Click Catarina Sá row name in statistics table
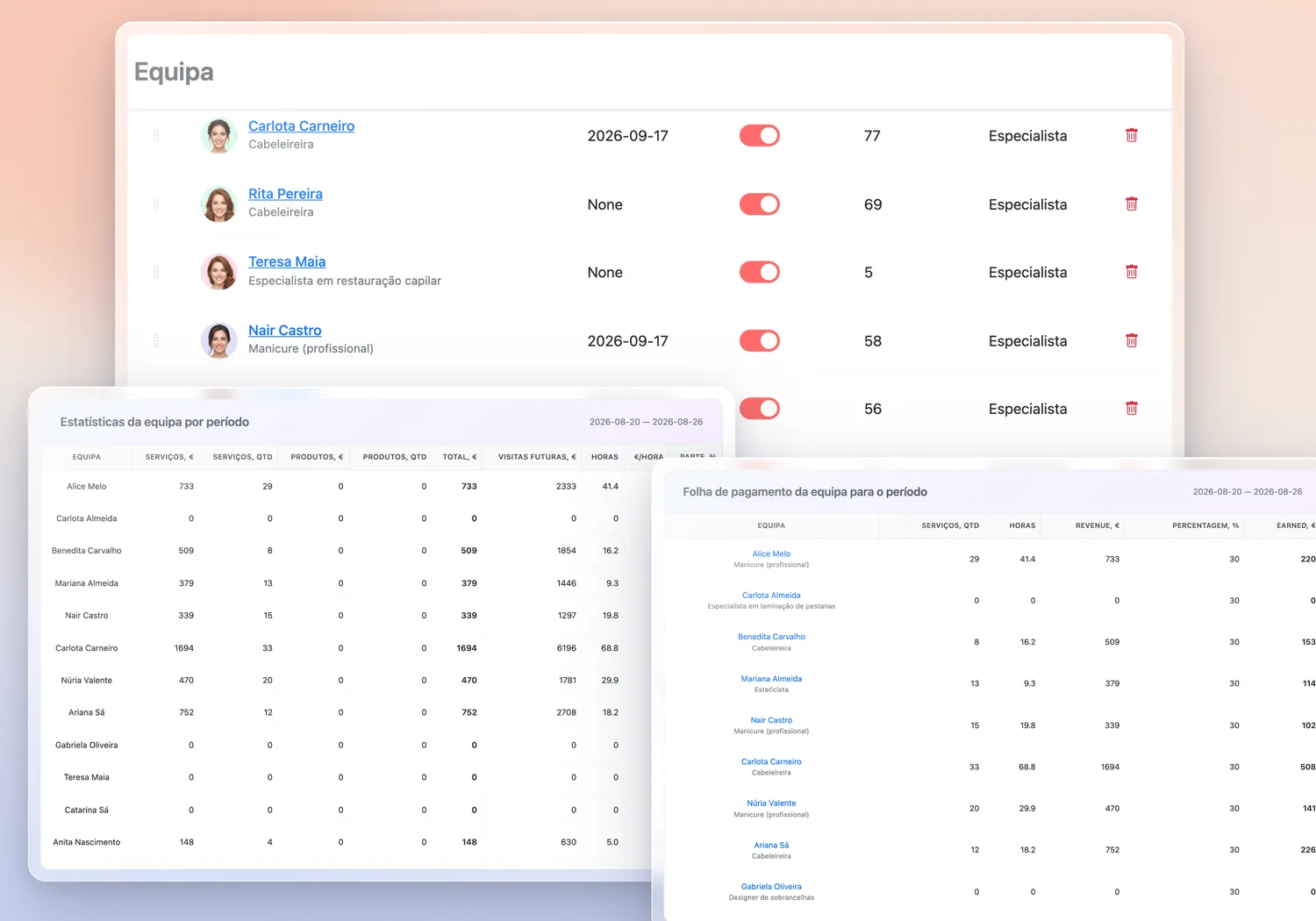This screenshot has height=921, width=1316. click(87, 810)
